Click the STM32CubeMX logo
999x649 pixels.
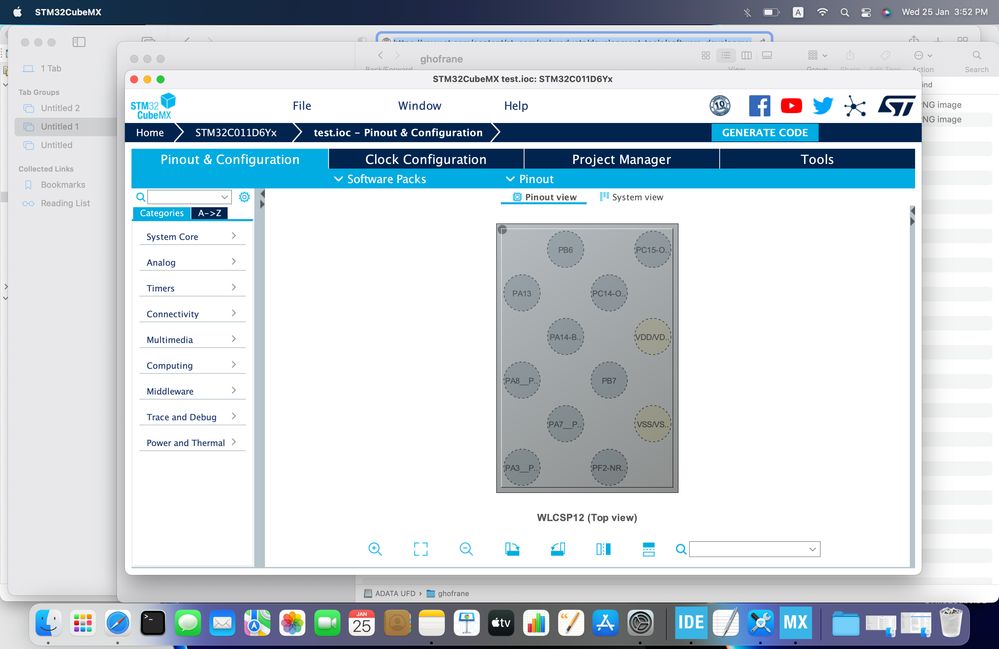click(x=153, y=106)
